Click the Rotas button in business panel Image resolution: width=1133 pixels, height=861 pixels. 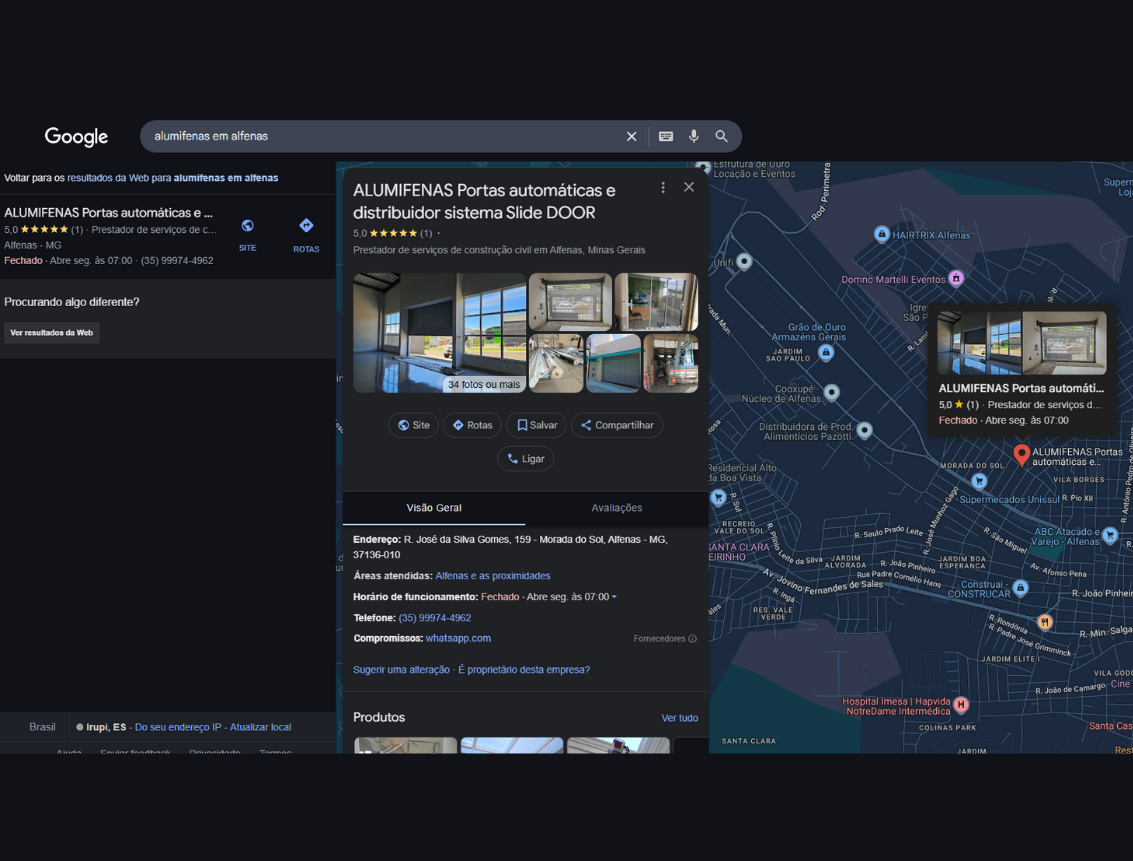pyautogui.click(x=473, y=425)
